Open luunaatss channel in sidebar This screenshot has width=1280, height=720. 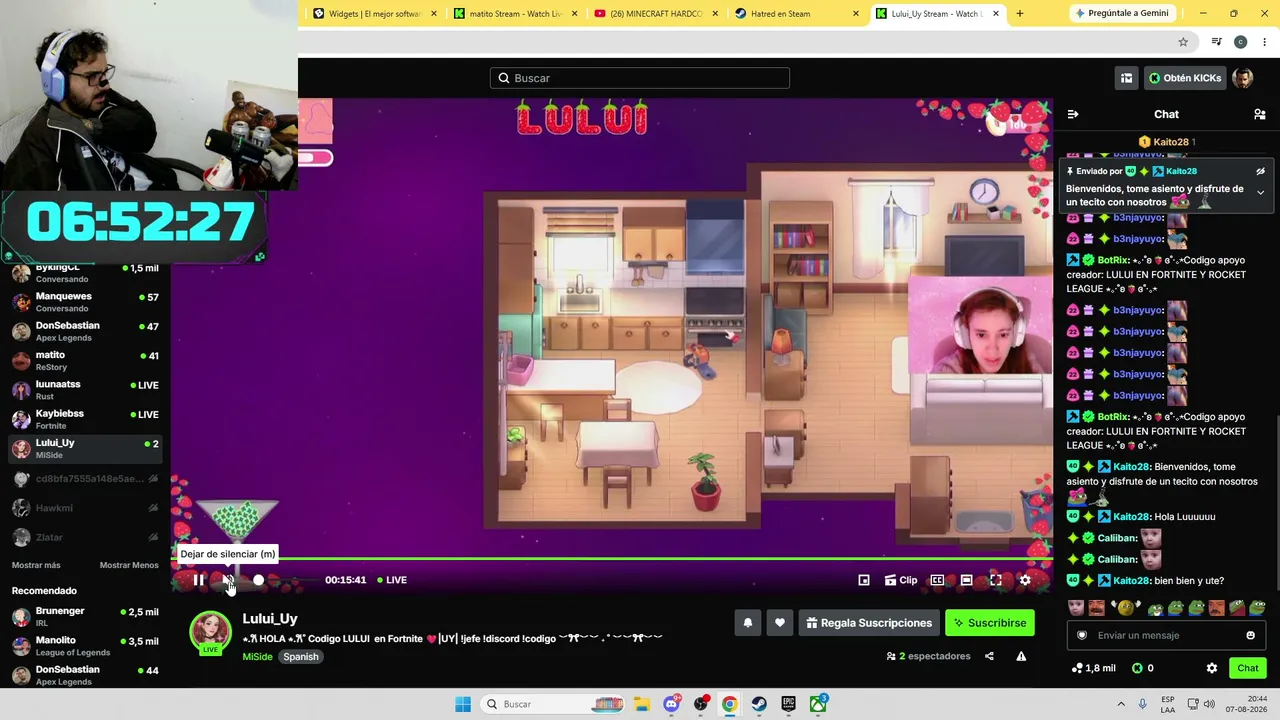[85, 390]
